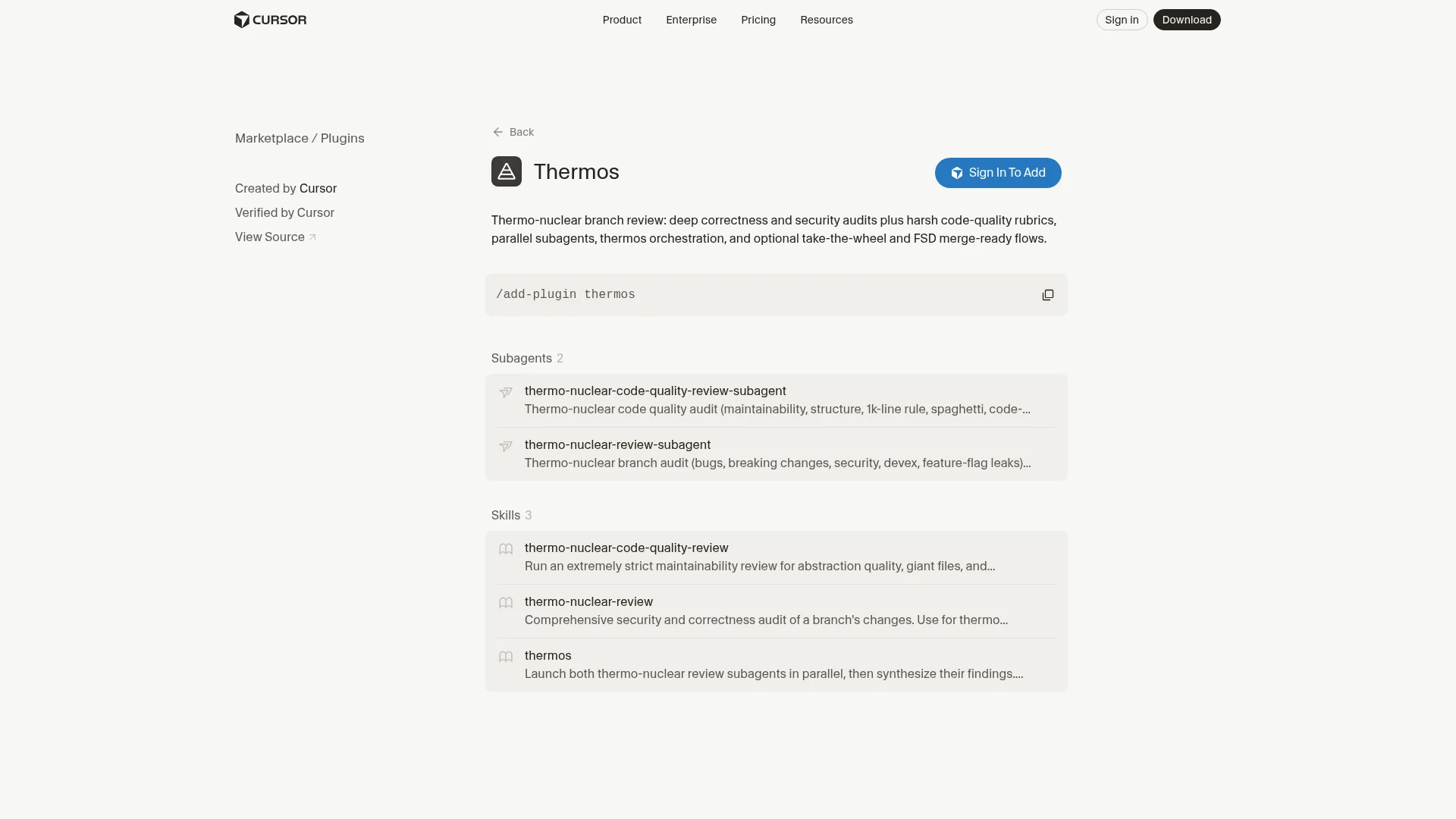1456x819 pixels.
Task: Open the Plugins breadcrumb link
Action: [342, 138]
